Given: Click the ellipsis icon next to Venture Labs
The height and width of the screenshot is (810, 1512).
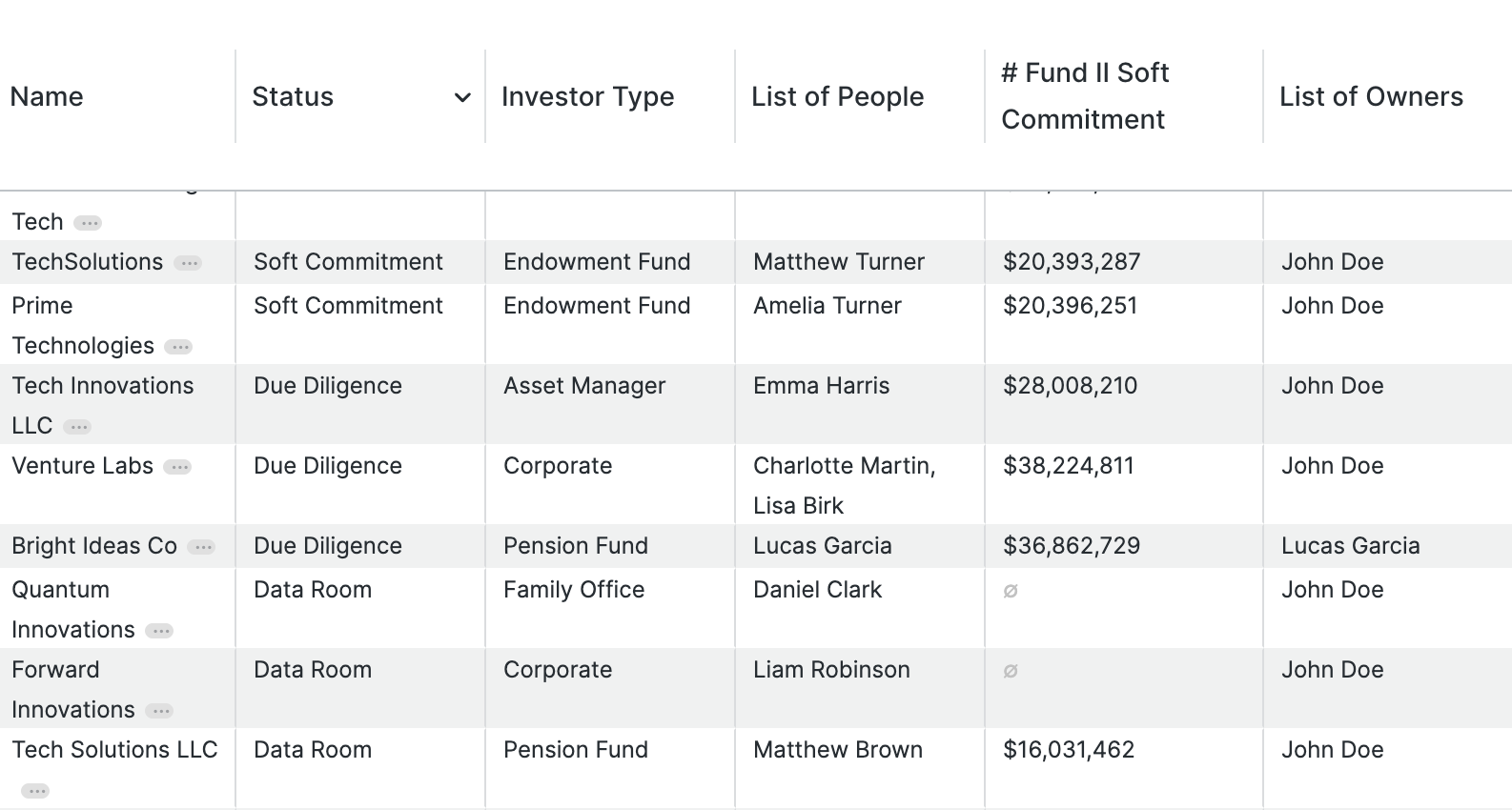Looking at the screenshot, I should (178, 467).
